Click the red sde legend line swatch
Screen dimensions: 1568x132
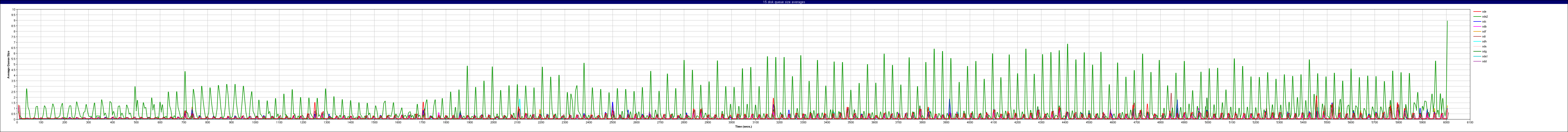click(x=1477, y=12)
